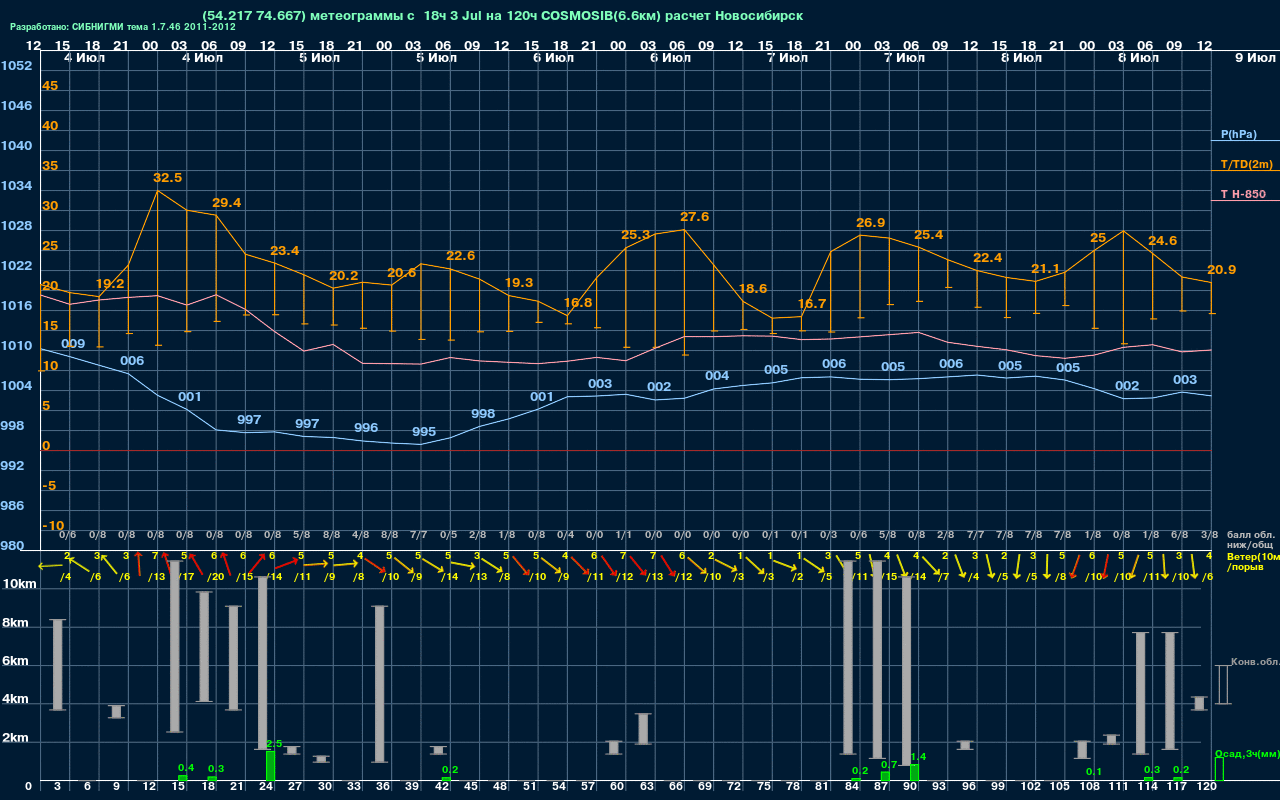Select the final 20.9 temperature label
This screenshot has width=1280, height=800.
pos(1222,270)
